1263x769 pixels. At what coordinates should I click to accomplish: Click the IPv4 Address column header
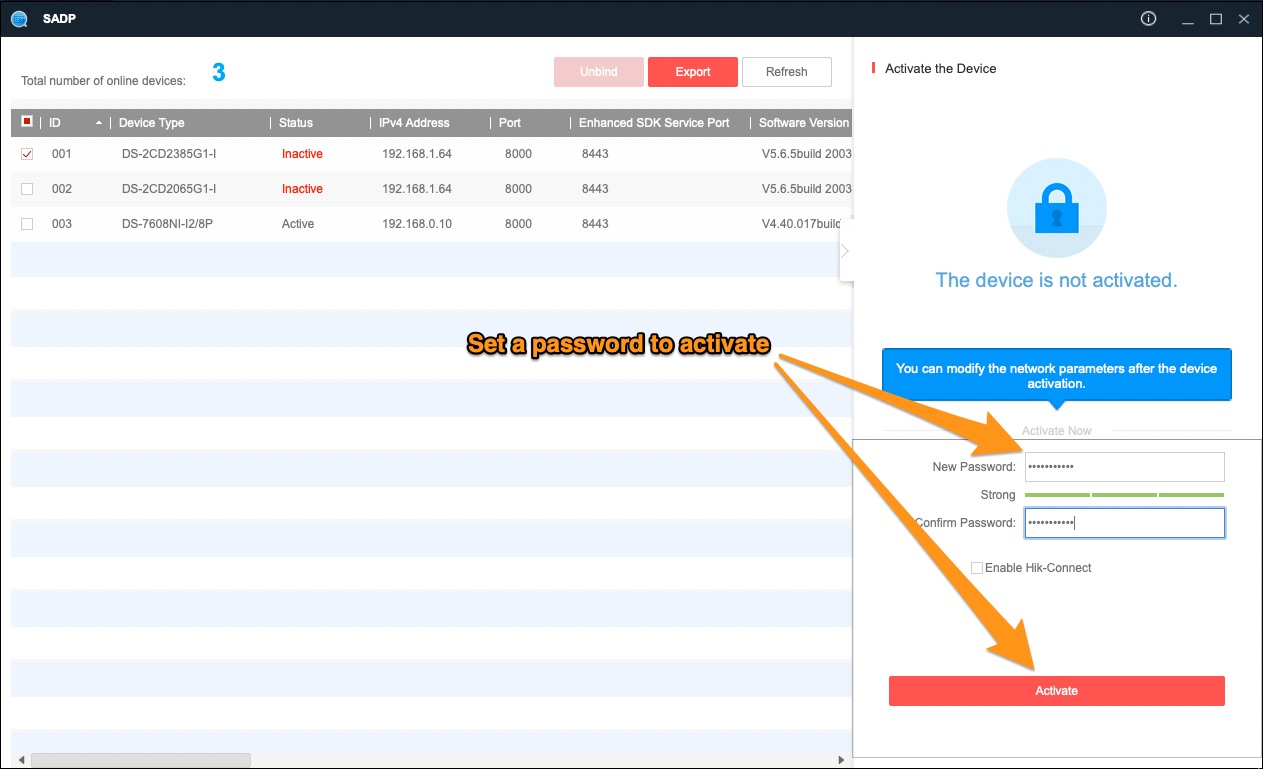[x=414, y=123]
